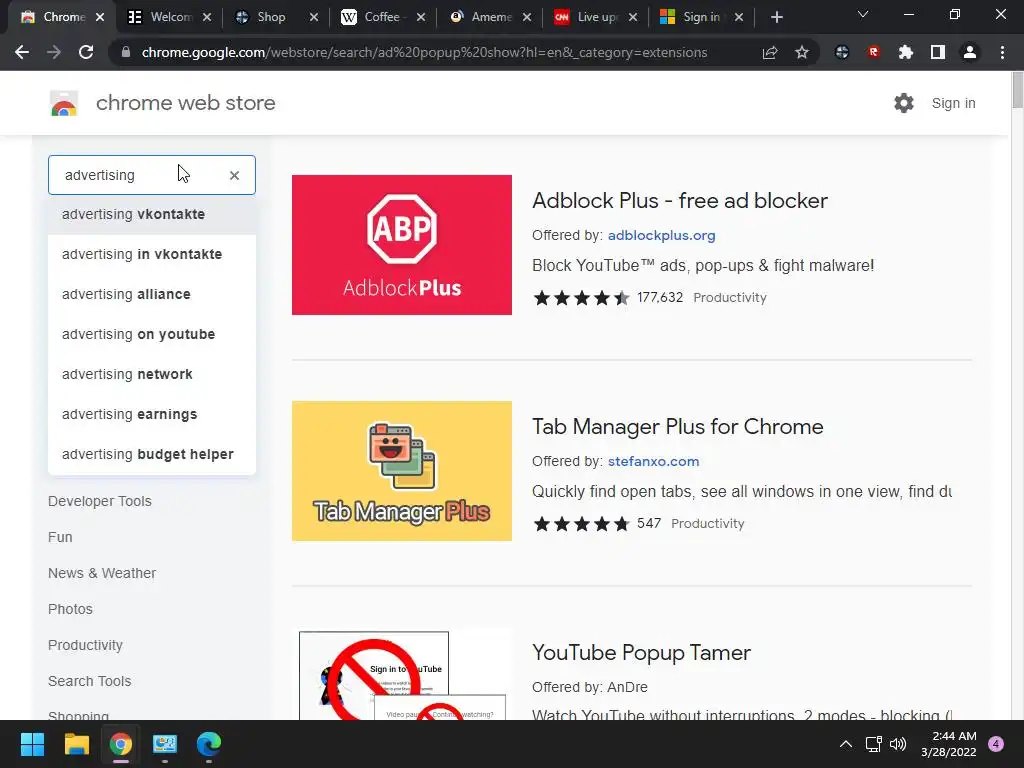Select the Productivity category in sidebar
This screenshot has height=768, width=1024.
coord(86,645)
